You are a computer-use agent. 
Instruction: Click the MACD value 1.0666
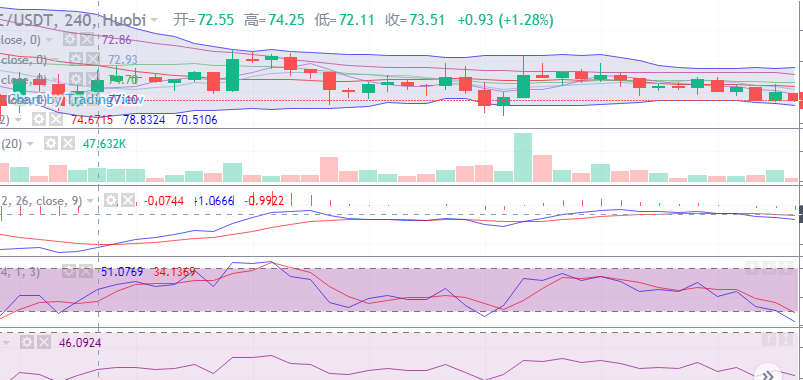point(215,201)
